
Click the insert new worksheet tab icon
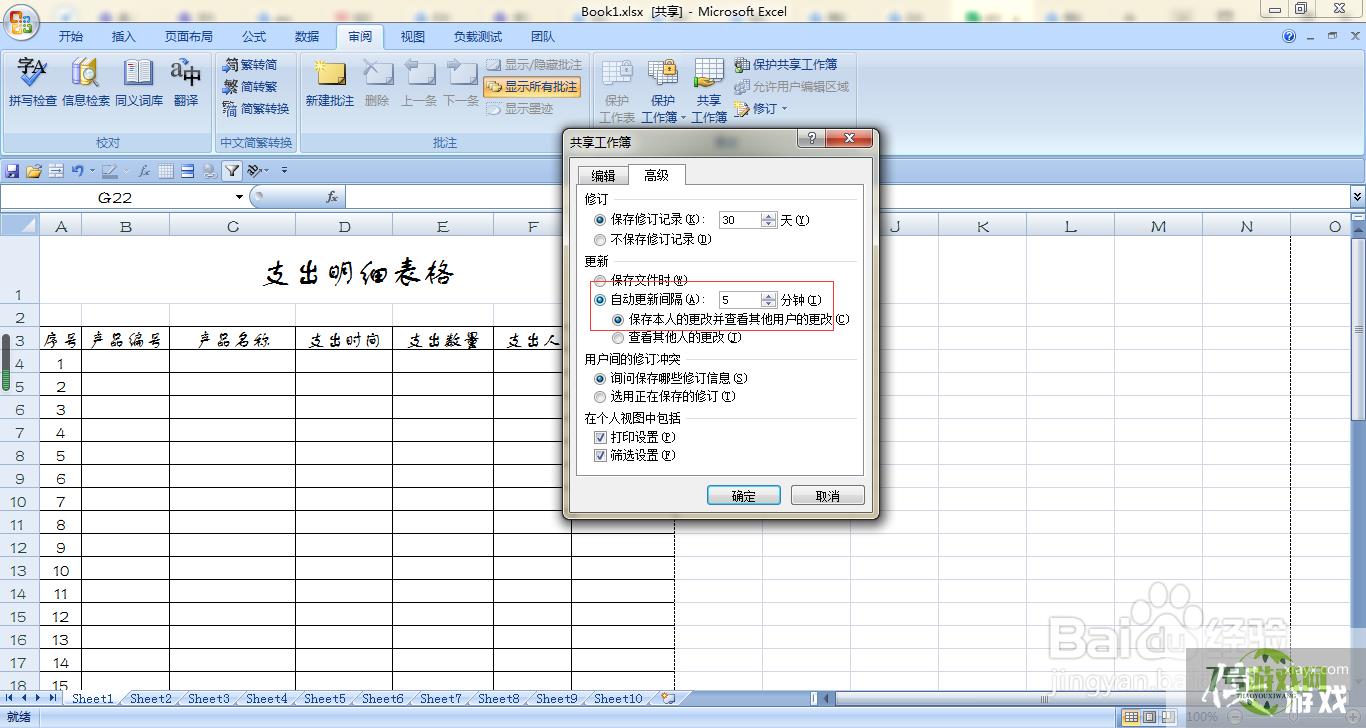667,699
